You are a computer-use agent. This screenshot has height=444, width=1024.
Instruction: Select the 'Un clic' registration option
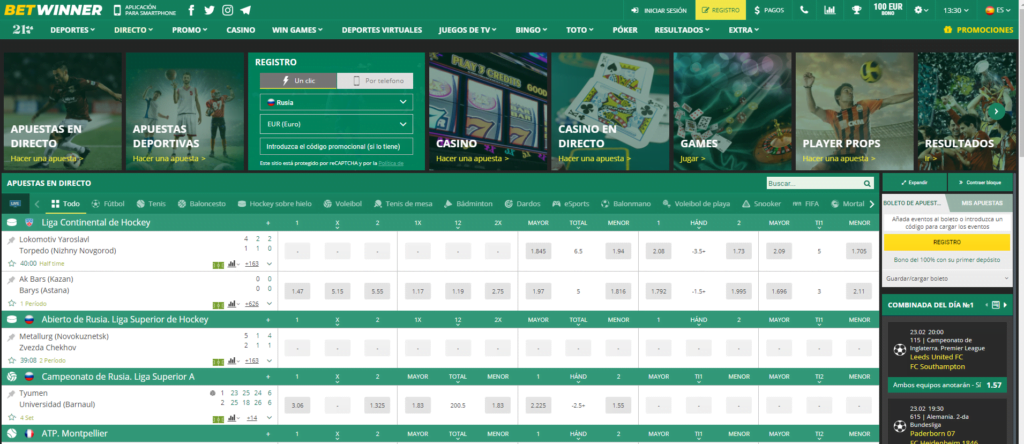tap(297, 81)
